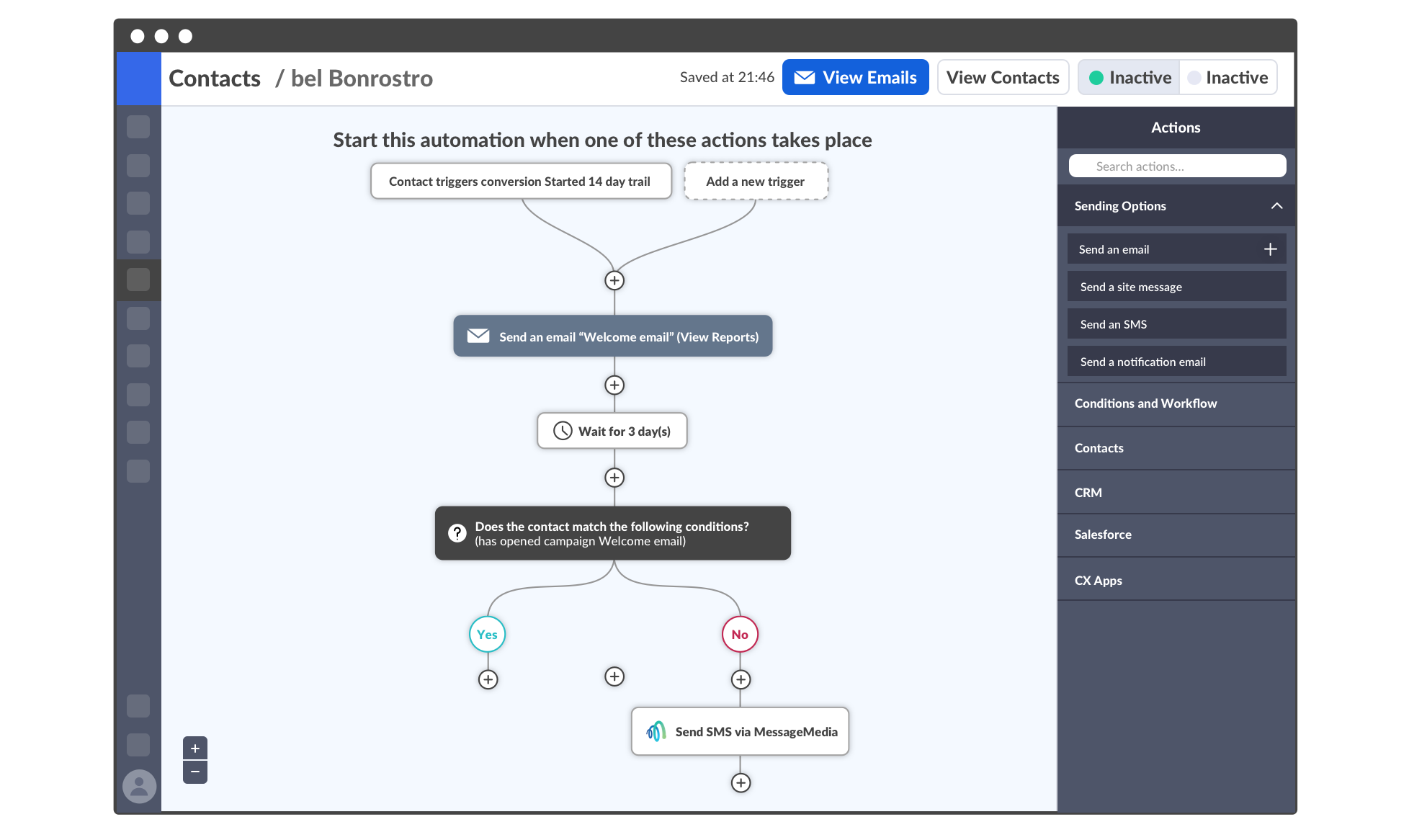
Task: Add a step directly under the No branch
Action: tap(741, 679)
